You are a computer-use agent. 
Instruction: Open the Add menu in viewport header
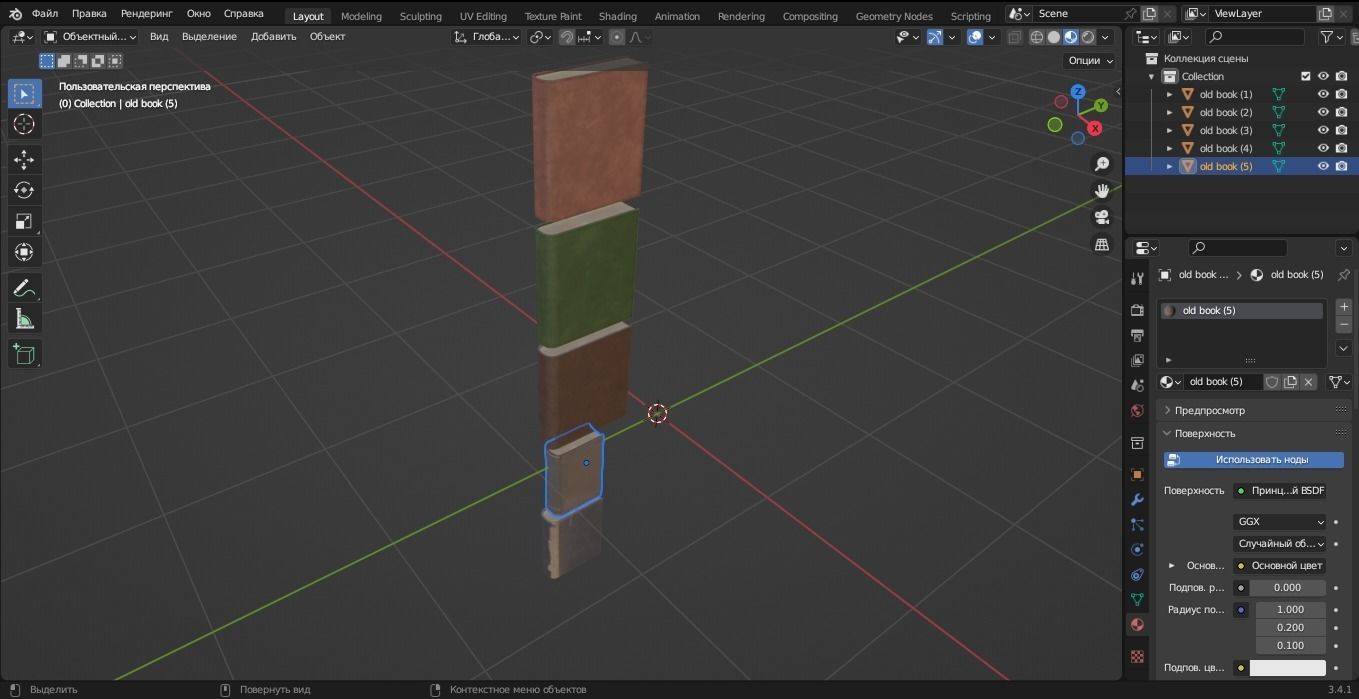tap(273, 37)
